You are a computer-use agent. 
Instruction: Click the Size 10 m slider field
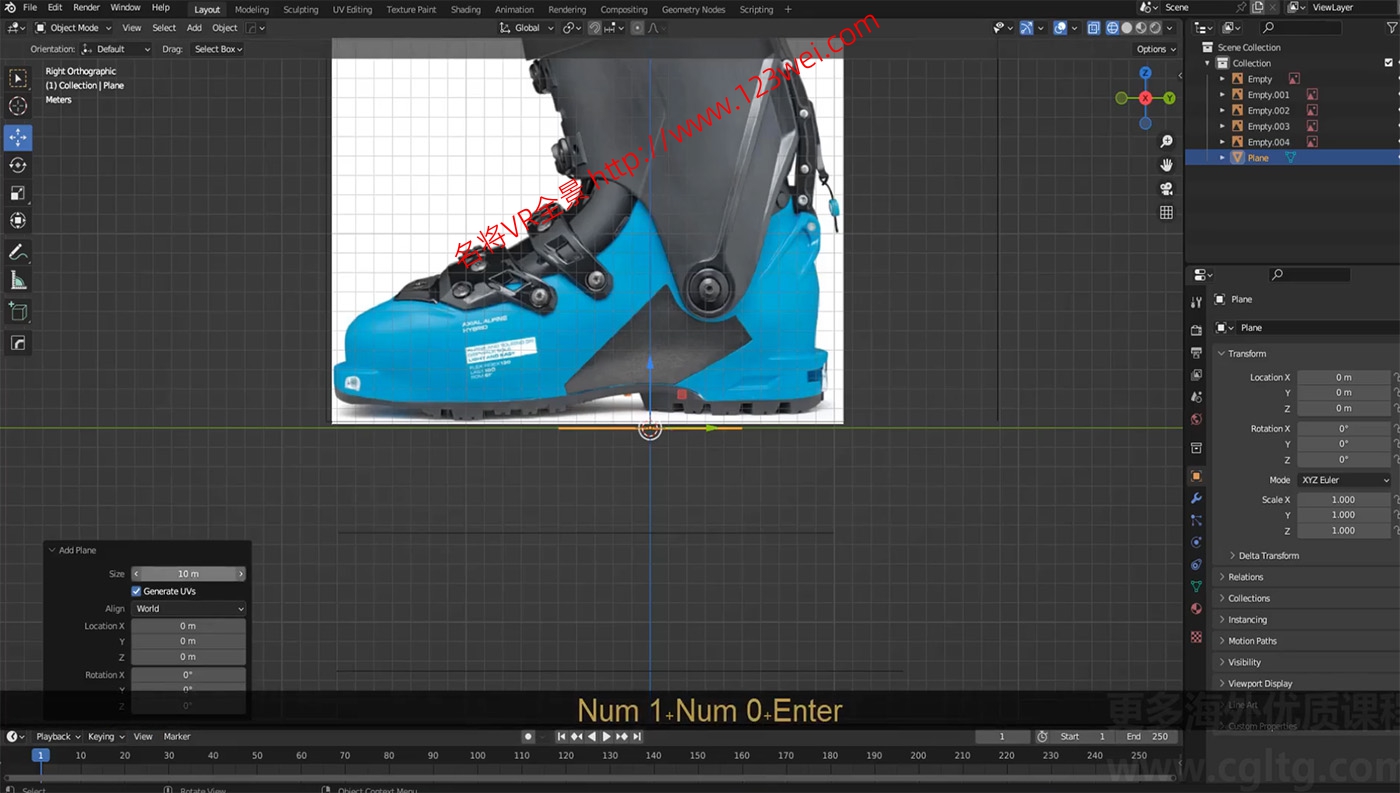[x=188, y=574]
